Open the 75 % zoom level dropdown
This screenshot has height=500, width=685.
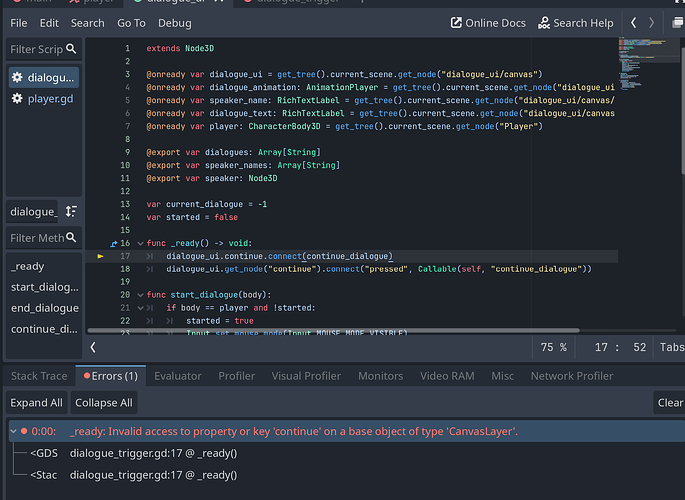click(553, 347)
